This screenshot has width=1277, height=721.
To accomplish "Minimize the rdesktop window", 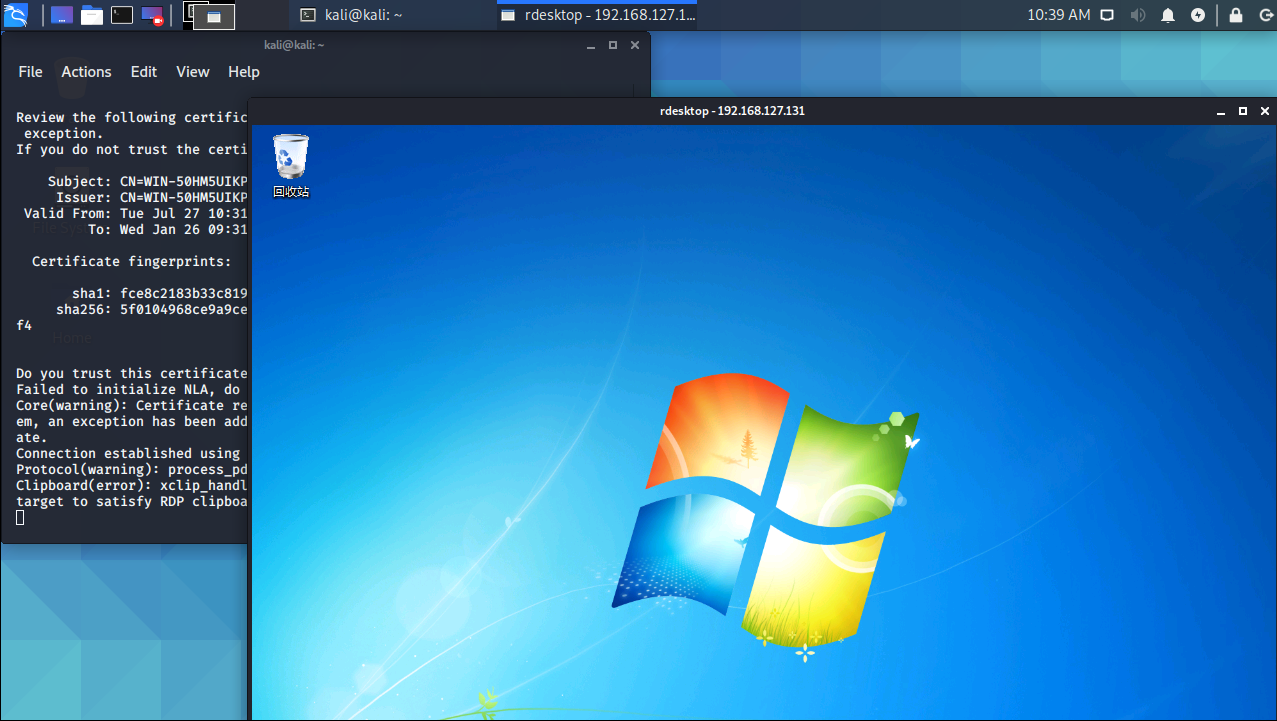I will pyautogui.click(x=1221, y=111).
